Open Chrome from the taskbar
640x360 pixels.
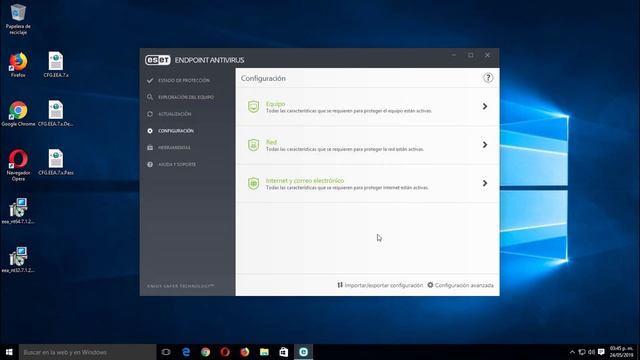pyautogui.click(x=205, y=352)
